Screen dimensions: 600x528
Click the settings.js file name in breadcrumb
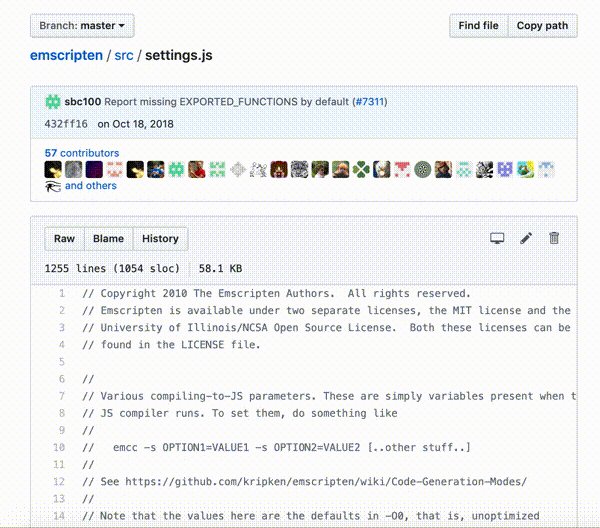179,55
